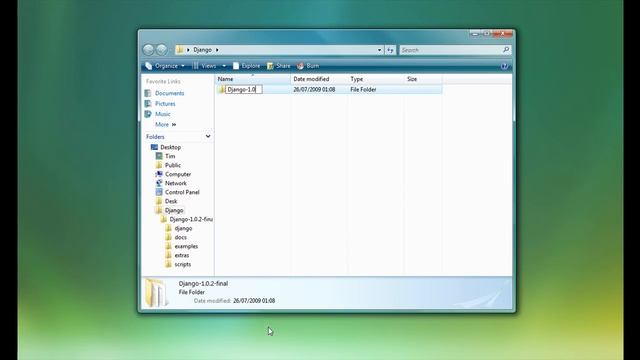Click the Pictures icon in Favorite Links
Image resolution: width=640 pixels, height=360 pixels.
148,104
